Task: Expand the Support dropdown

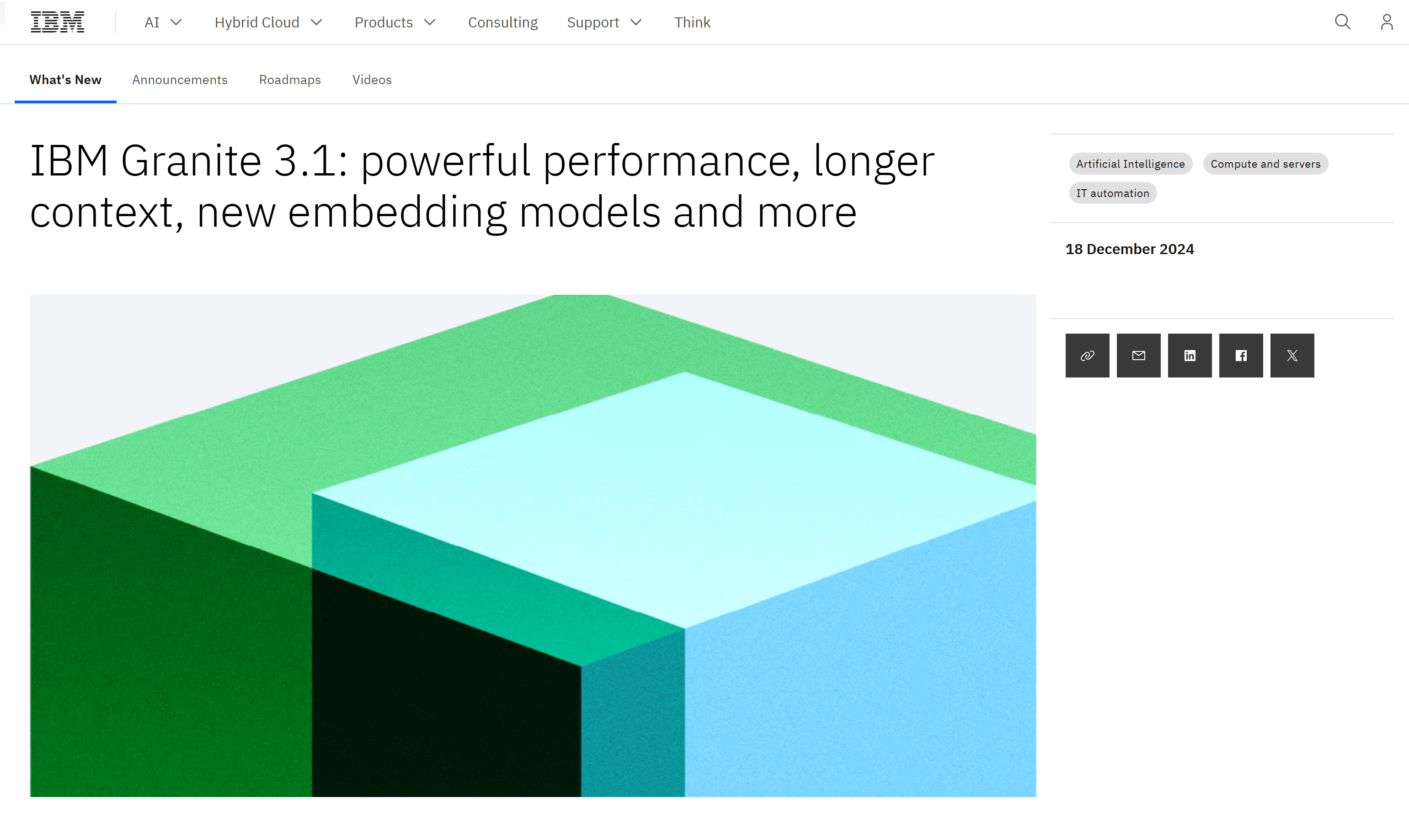Action: (x=604, y=22)
